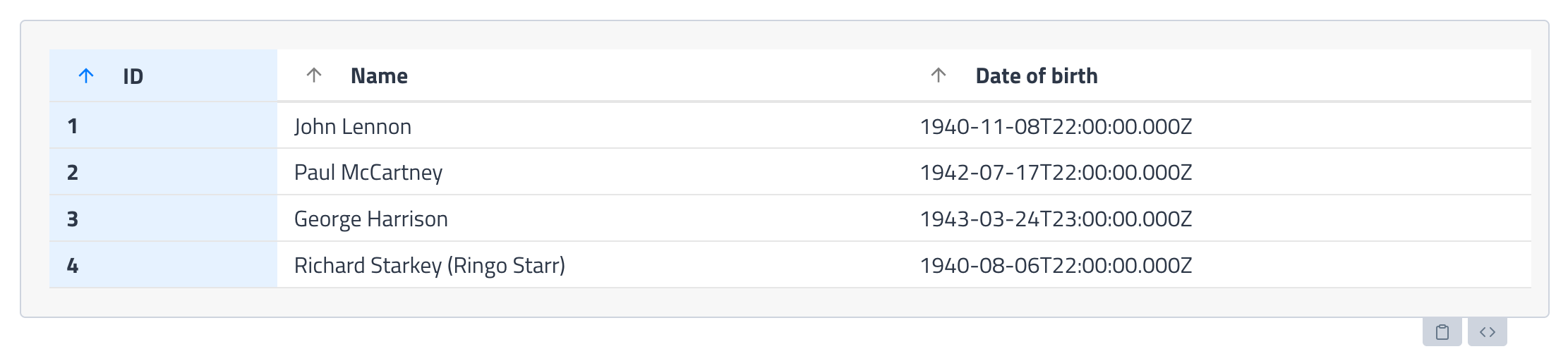Sort table by ID column header
Viewport: 1568px width, 361px height.
click(x=164, y=75)
